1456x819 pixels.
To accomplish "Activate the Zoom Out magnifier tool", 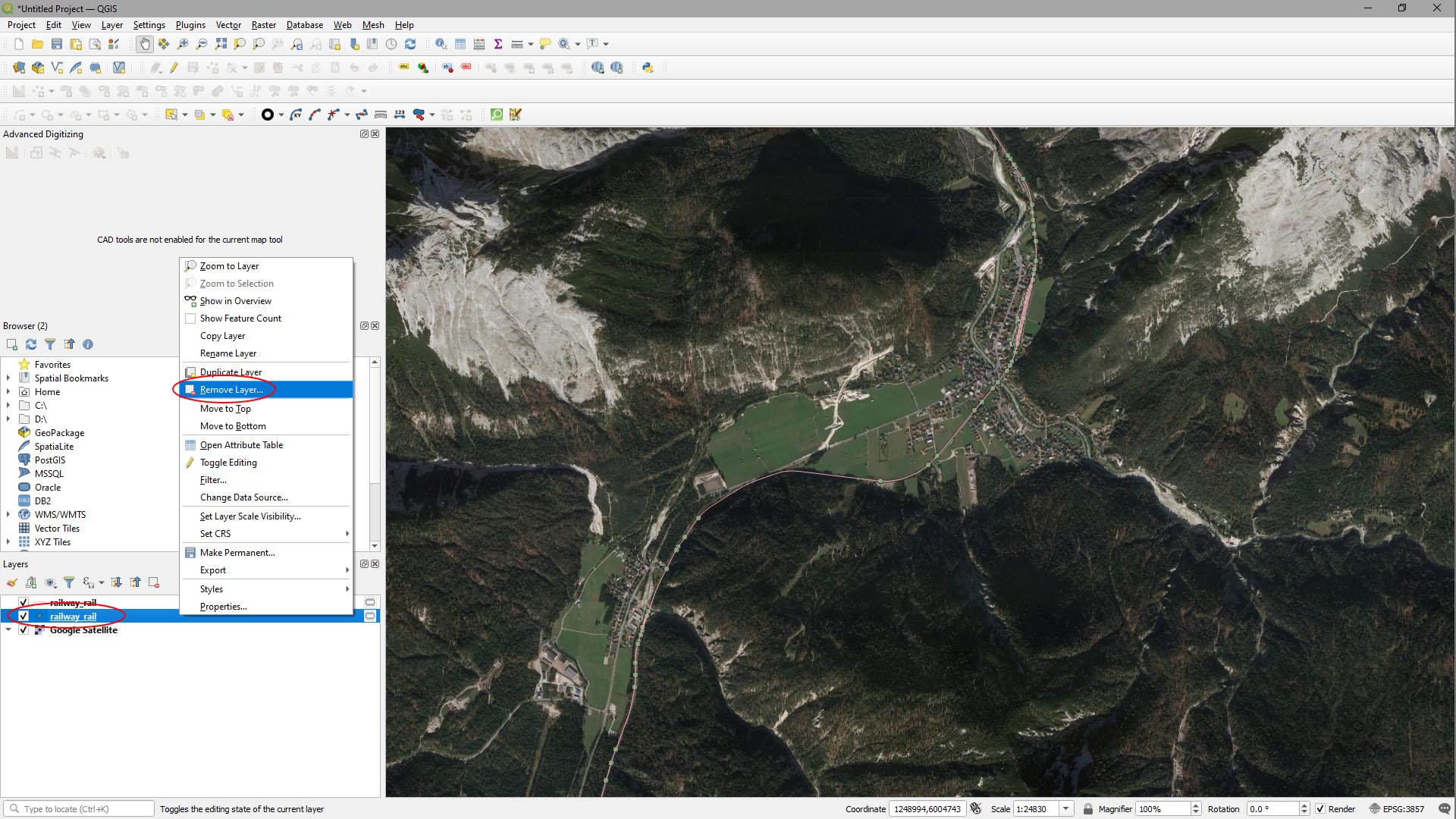I will 202,44.
